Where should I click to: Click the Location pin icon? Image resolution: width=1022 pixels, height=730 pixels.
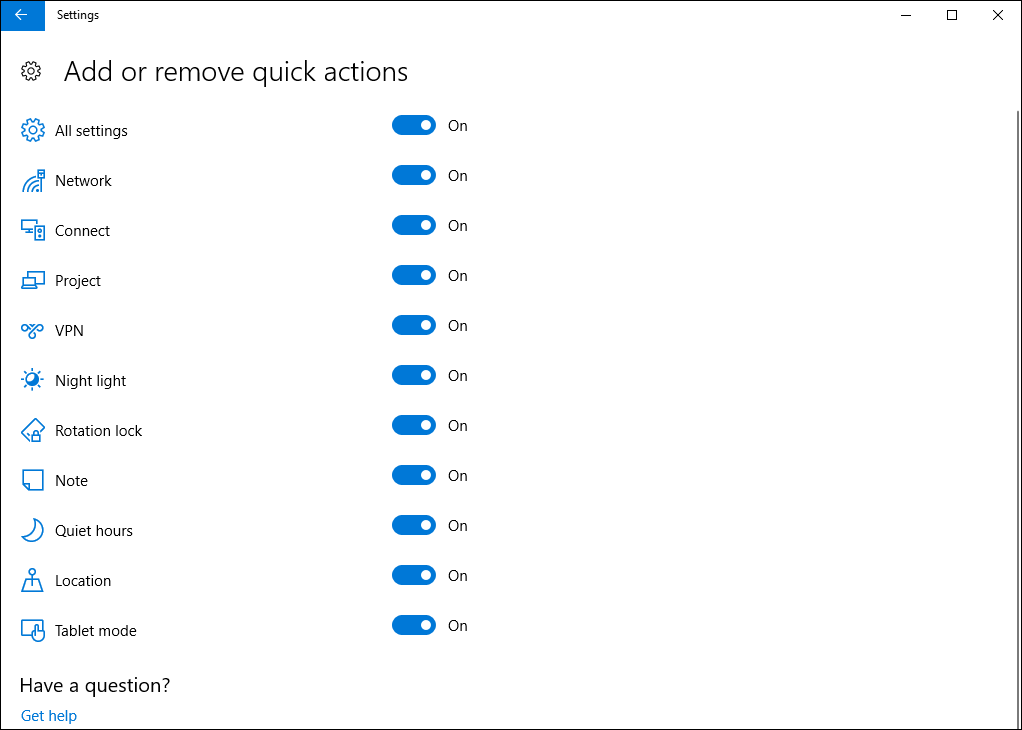pyautogui.click(x=32, y=580)
